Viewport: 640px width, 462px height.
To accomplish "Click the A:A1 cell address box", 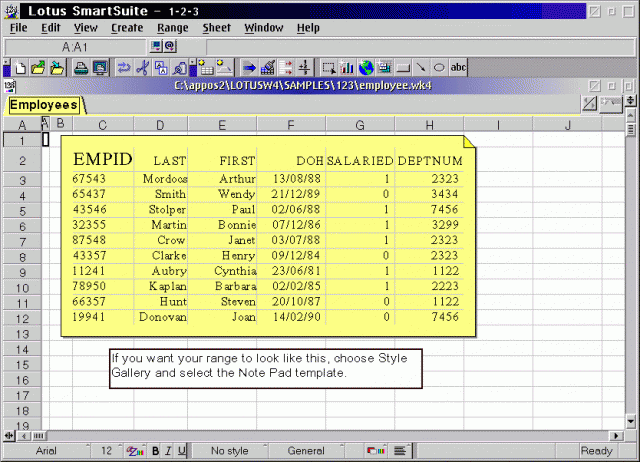I will click(x=75, y=47).
